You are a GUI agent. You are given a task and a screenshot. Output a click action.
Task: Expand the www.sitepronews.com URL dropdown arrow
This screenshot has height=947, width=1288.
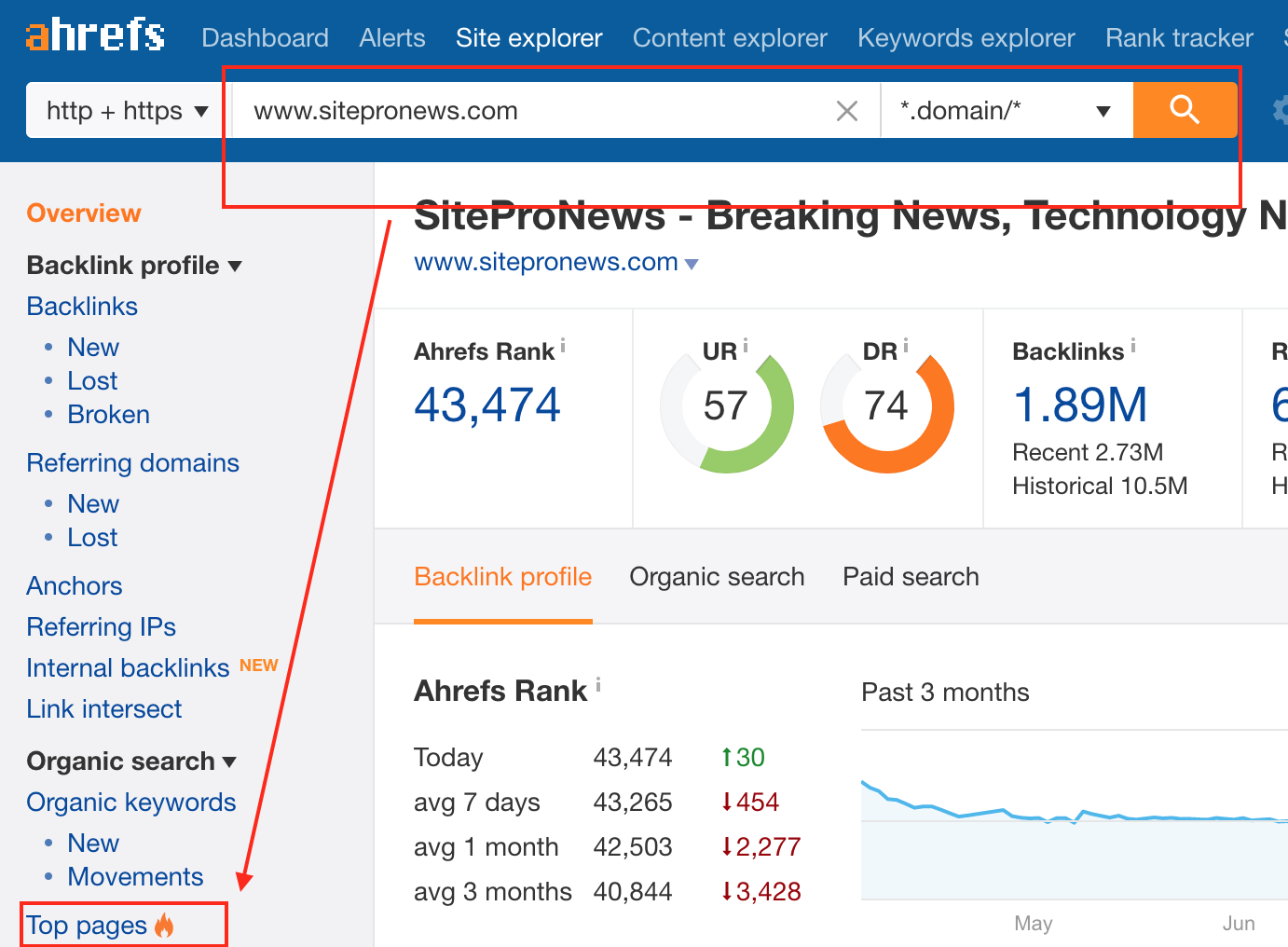(x=692, y=264)
